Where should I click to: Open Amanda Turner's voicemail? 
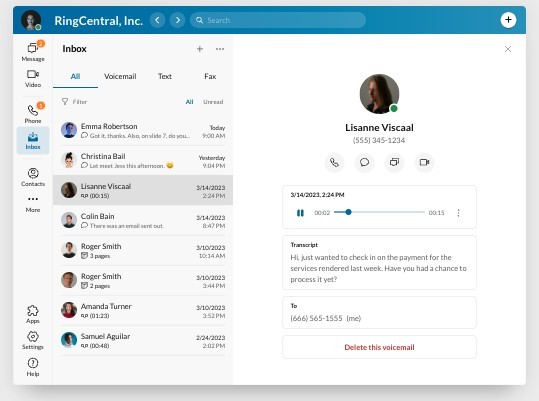pyautogui.click(x=143, y=310)
